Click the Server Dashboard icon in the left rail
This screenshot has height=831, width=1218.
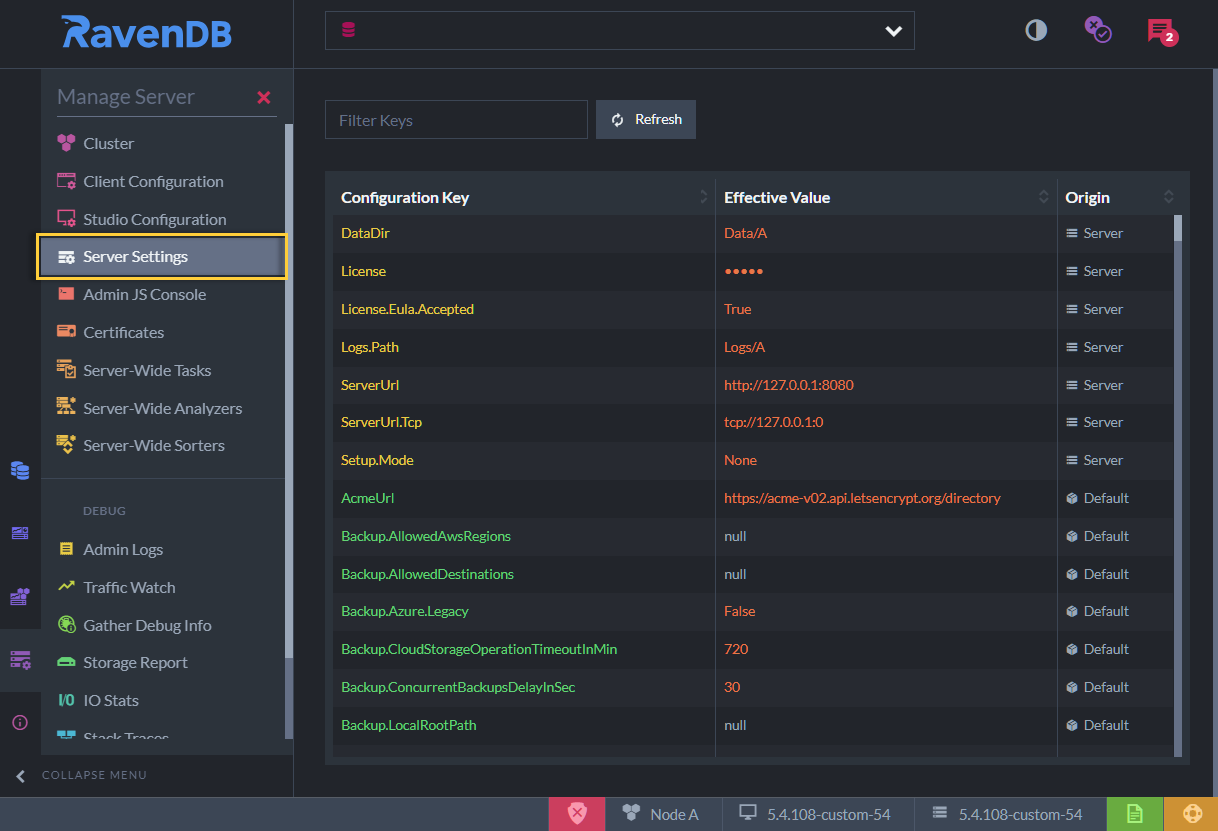[20, 533]
